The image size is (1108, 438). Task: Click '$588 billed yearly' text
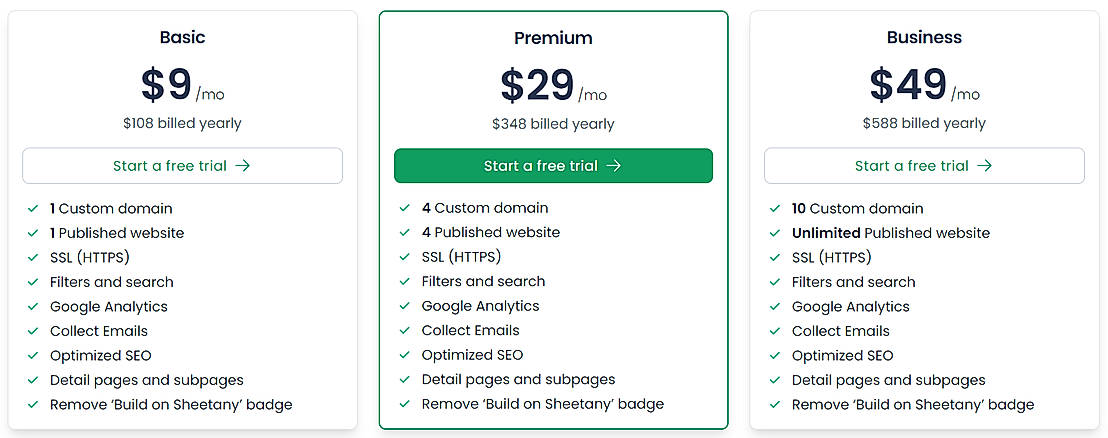(x=924, y=124)
